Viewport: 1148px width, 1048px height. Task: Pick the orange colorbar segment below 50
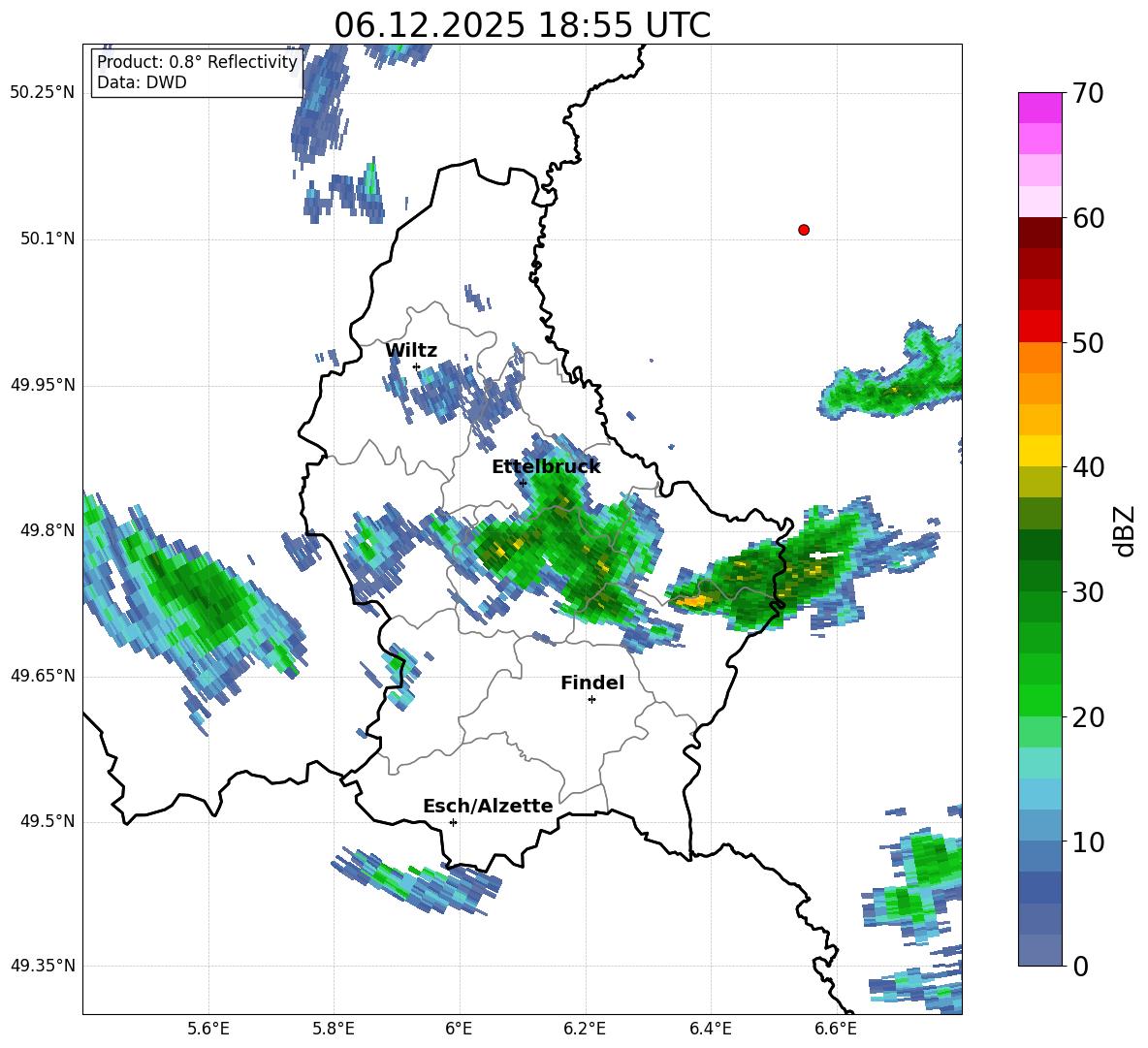point(1039,358)
